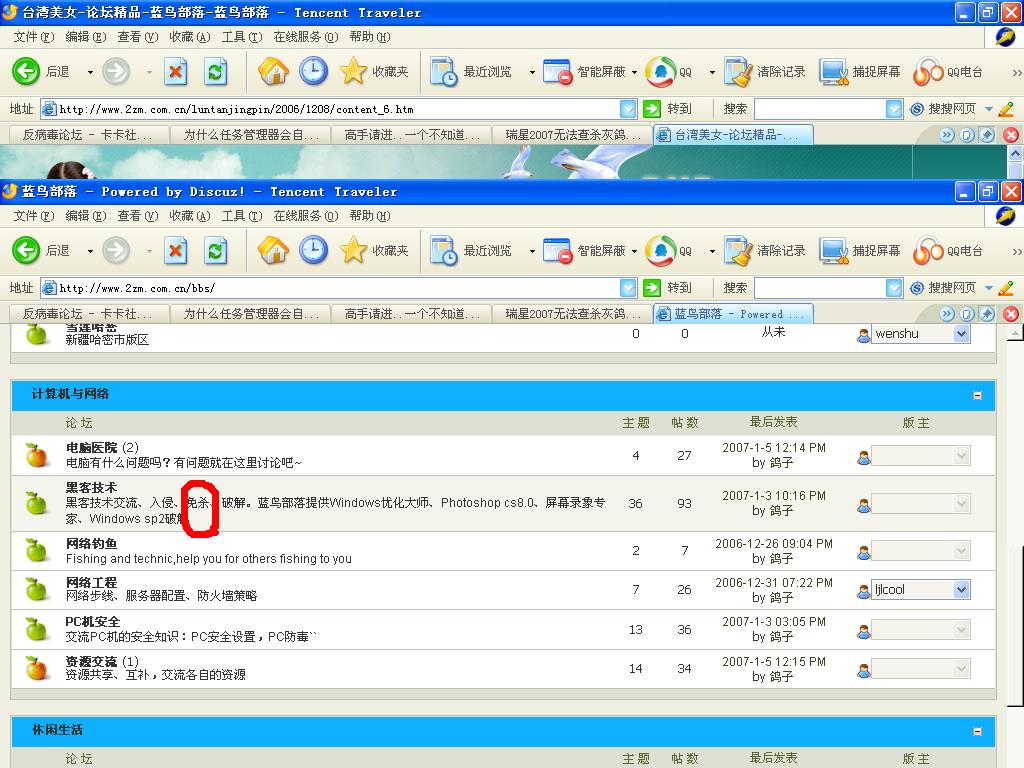This screenshot has height=768, width=1024.
Task: Open 工具(T) menu in front window
Action: click(x=242, y=216)
